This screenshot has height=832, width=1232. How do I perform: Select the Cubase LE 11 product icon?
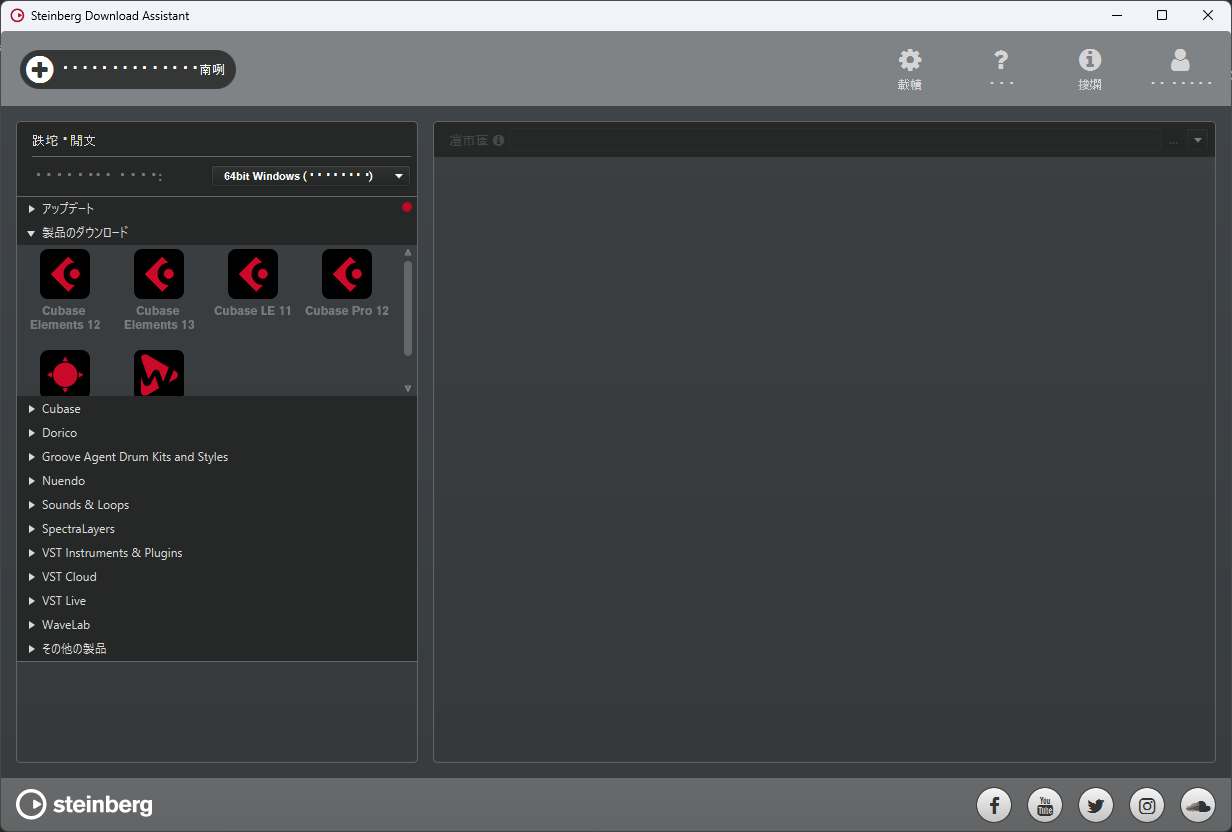[253, 274]
